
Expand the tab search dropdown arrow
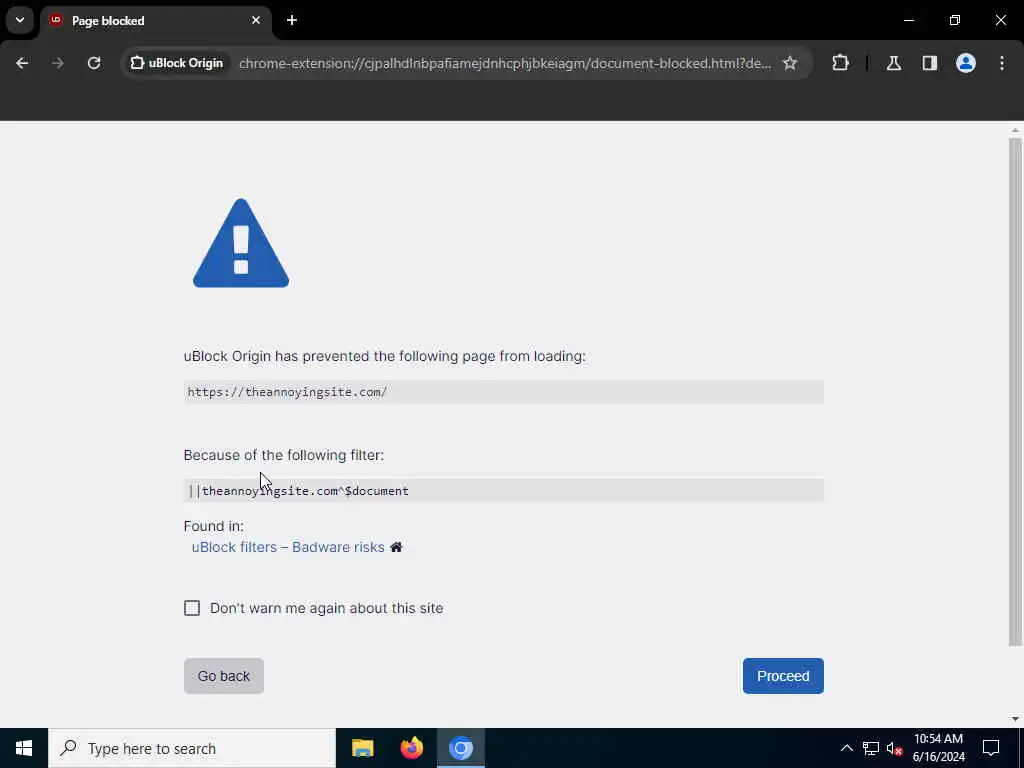click(x=20, y=20)
